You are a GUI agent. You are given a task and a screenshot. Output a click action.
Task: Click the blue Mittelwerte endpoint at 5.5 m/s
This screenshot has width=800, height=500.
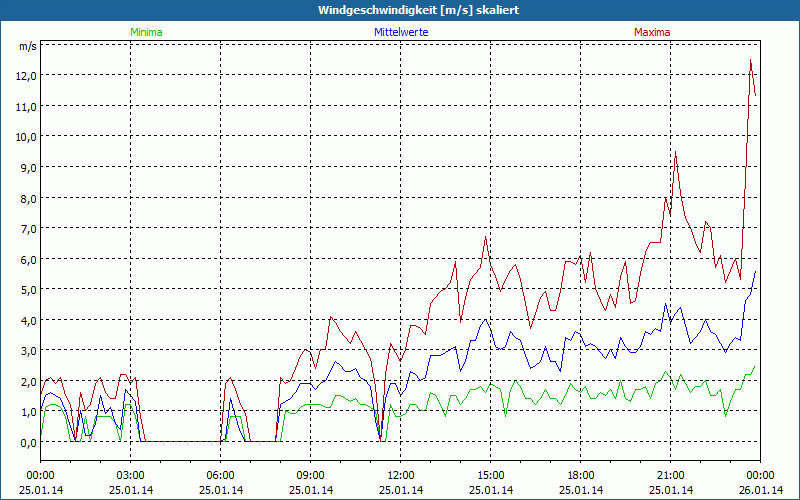(755, 272)
